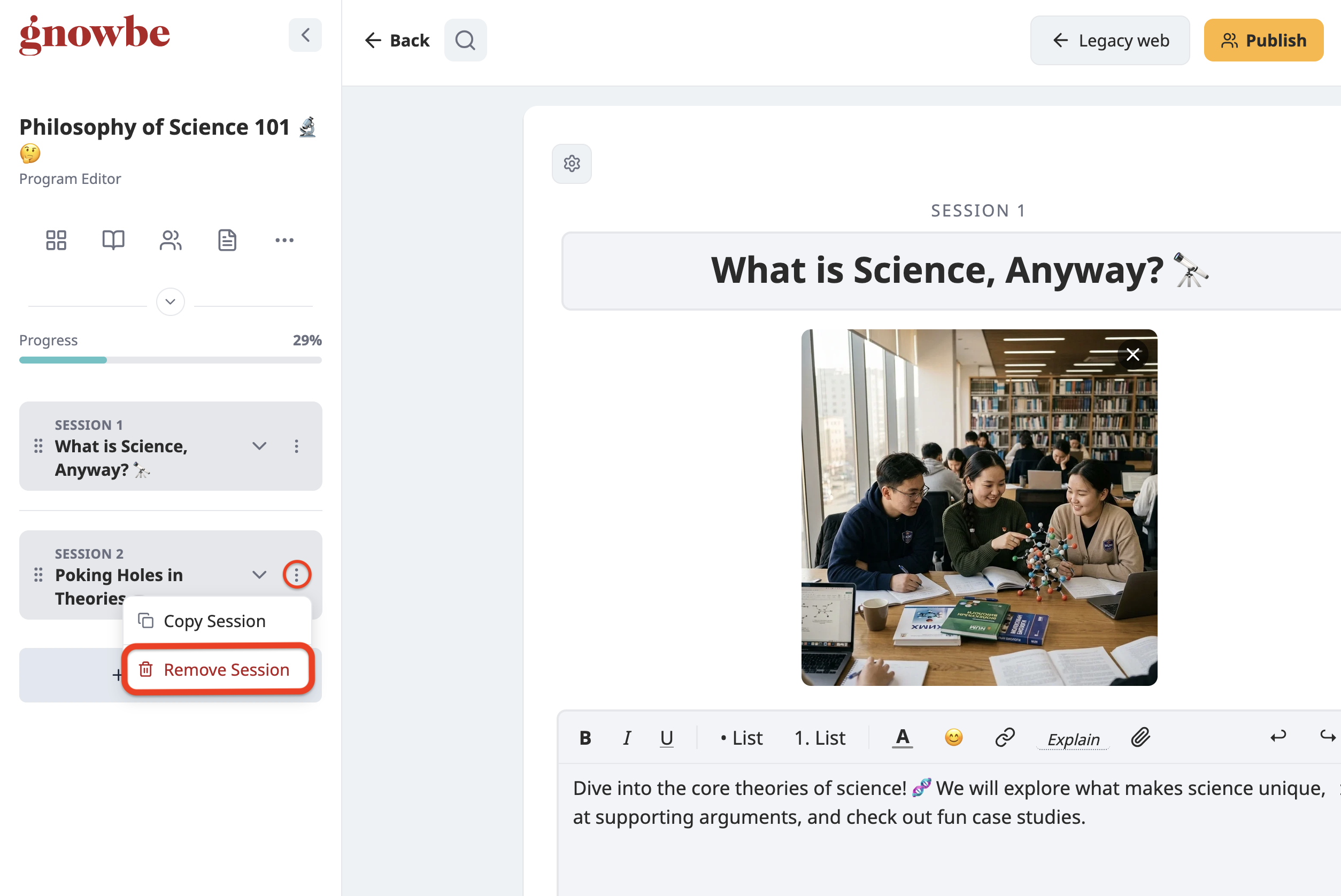The image size is (1341, 896).
Task: Grab the Session 2 drag handle
Action: point(38,574)
